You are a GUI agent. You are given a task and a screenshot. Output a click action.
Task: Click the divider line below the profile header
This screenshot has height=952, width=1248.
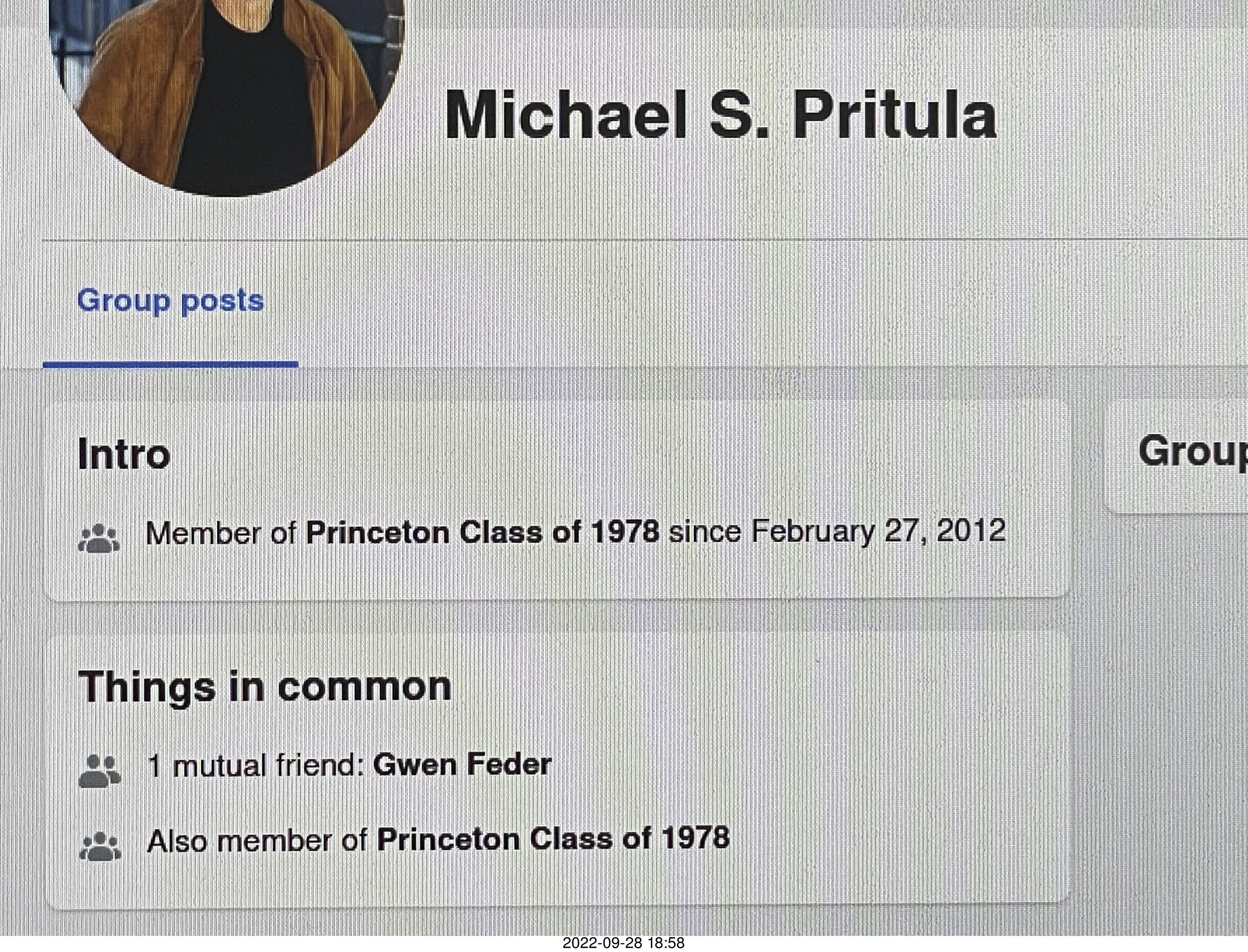click(x=645, y=241)
